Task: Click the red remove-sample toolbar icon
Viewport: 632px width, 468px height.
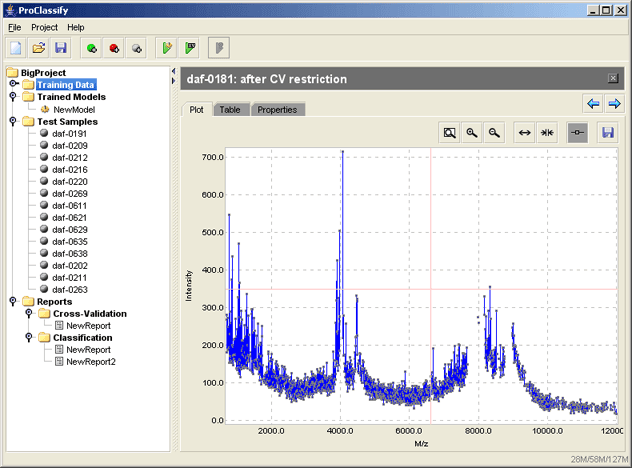Action: (x=114, y=48)
